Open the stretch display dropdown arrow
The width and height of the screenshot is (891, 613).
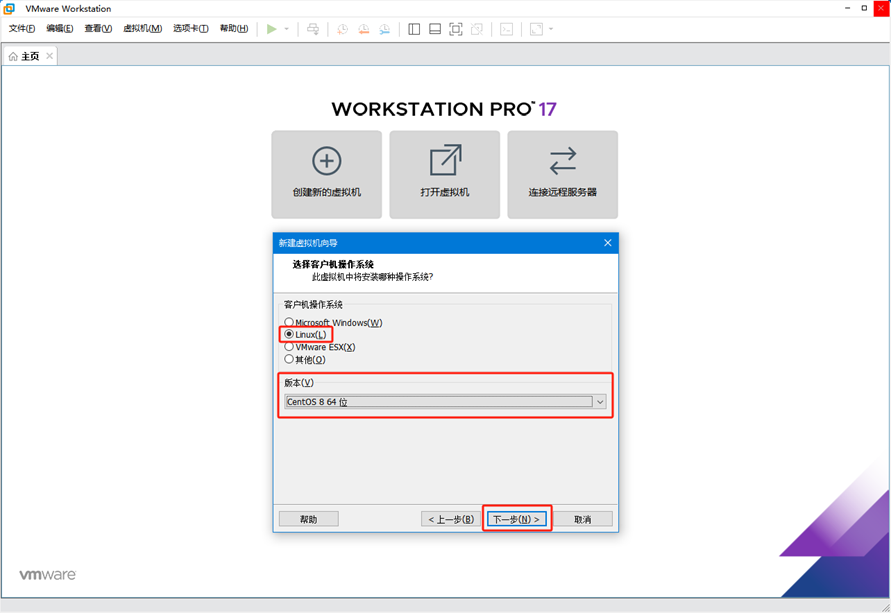click(x=551, y=29)
